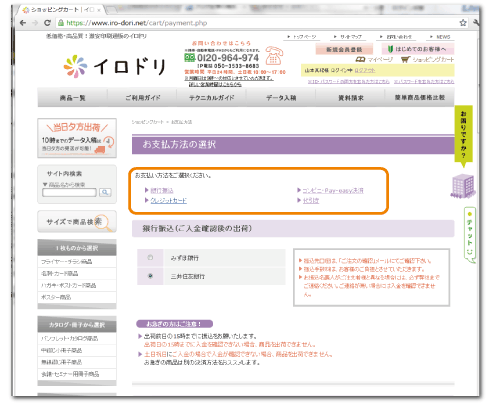
Task: Click the magnifier search button
Action: [x=105, y=192]
